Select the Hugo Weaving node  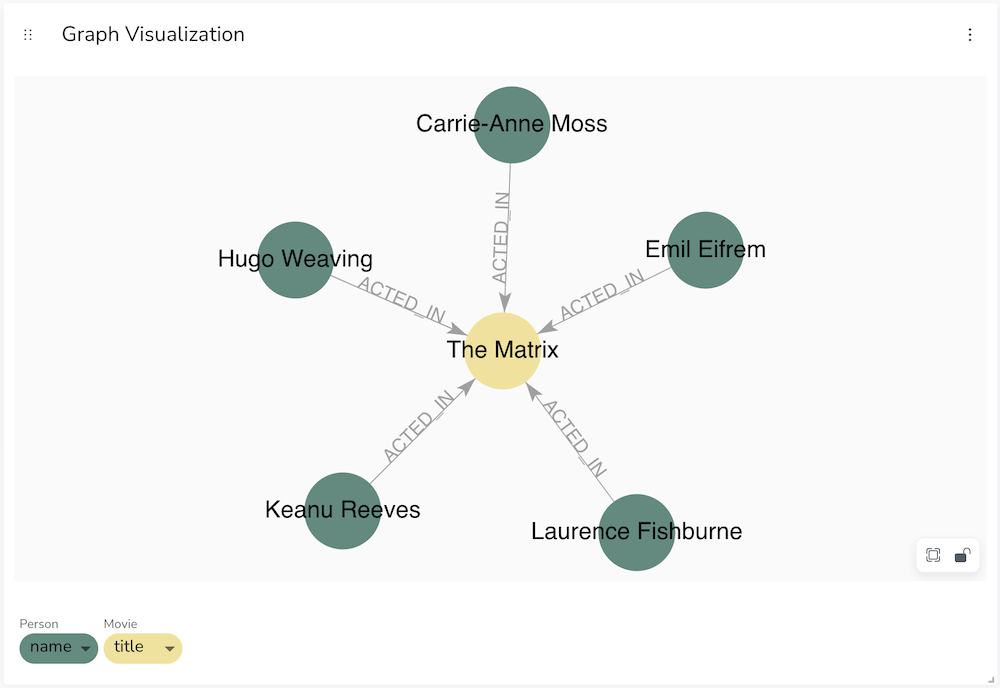pyautogui.click(x=295, y=260)
